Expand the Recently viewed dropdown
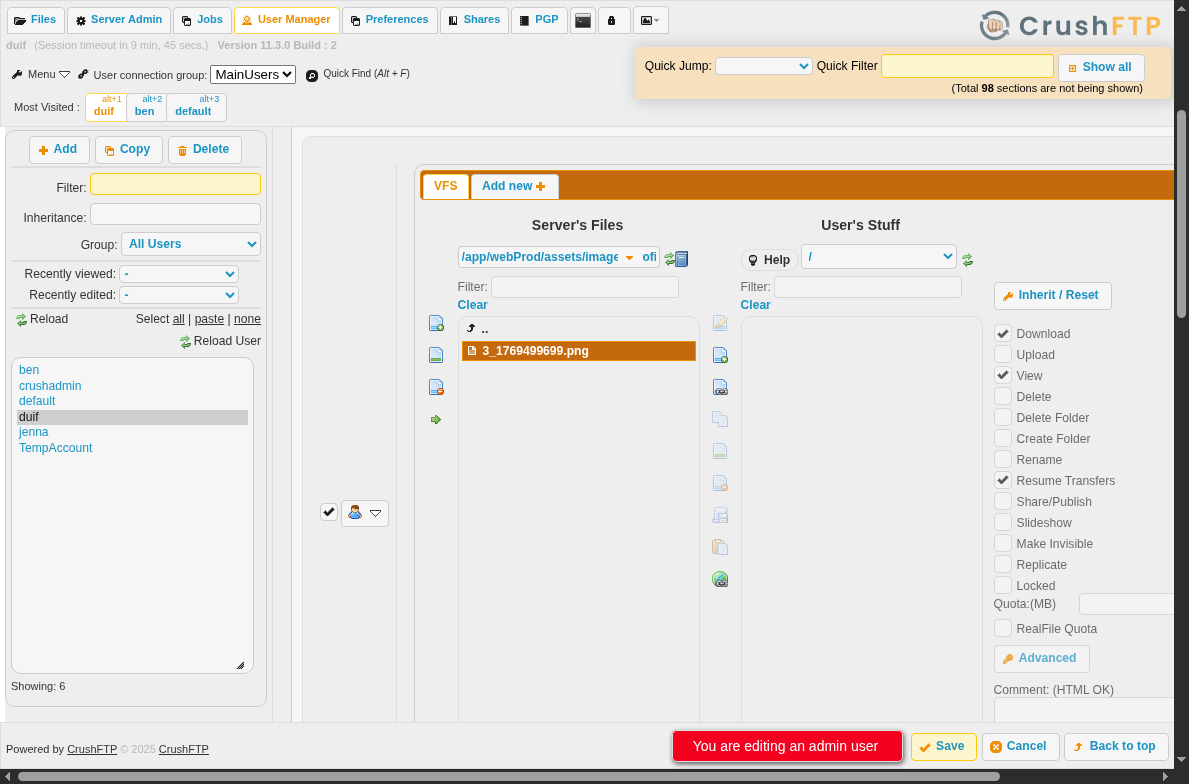 [178, 274]
